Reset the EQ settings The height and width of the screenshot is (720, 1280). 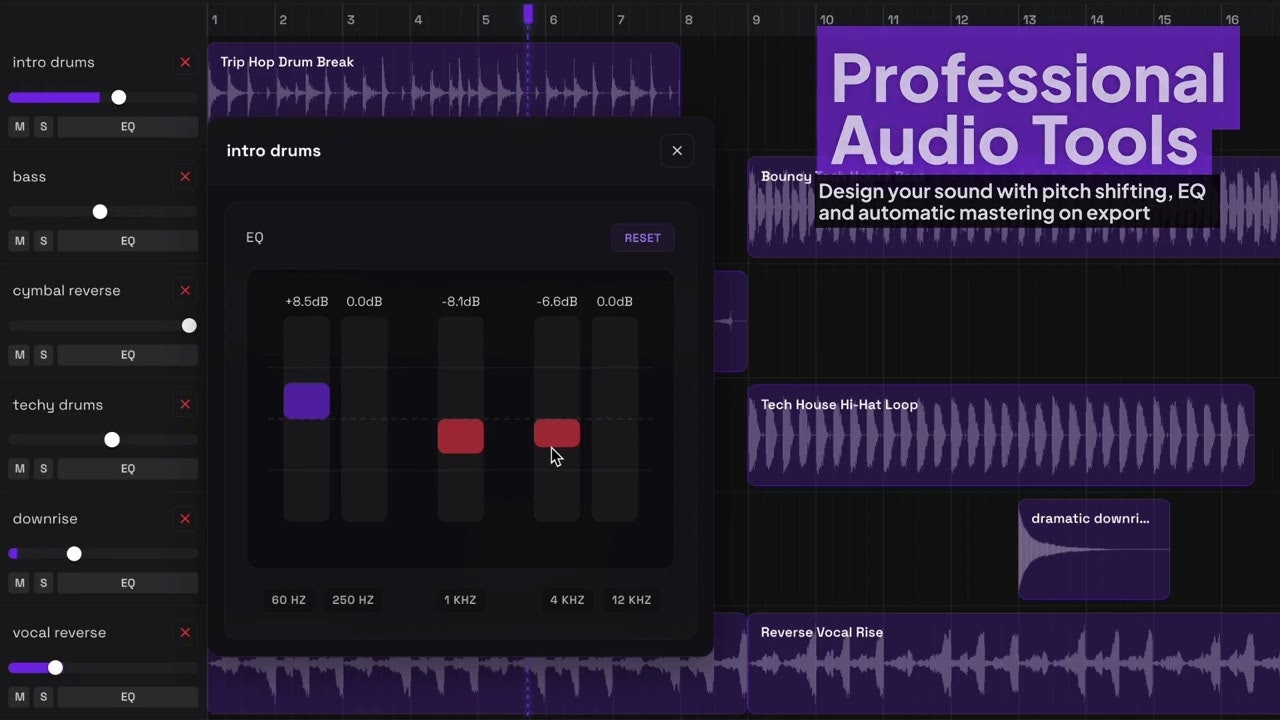tap(642, 238)
